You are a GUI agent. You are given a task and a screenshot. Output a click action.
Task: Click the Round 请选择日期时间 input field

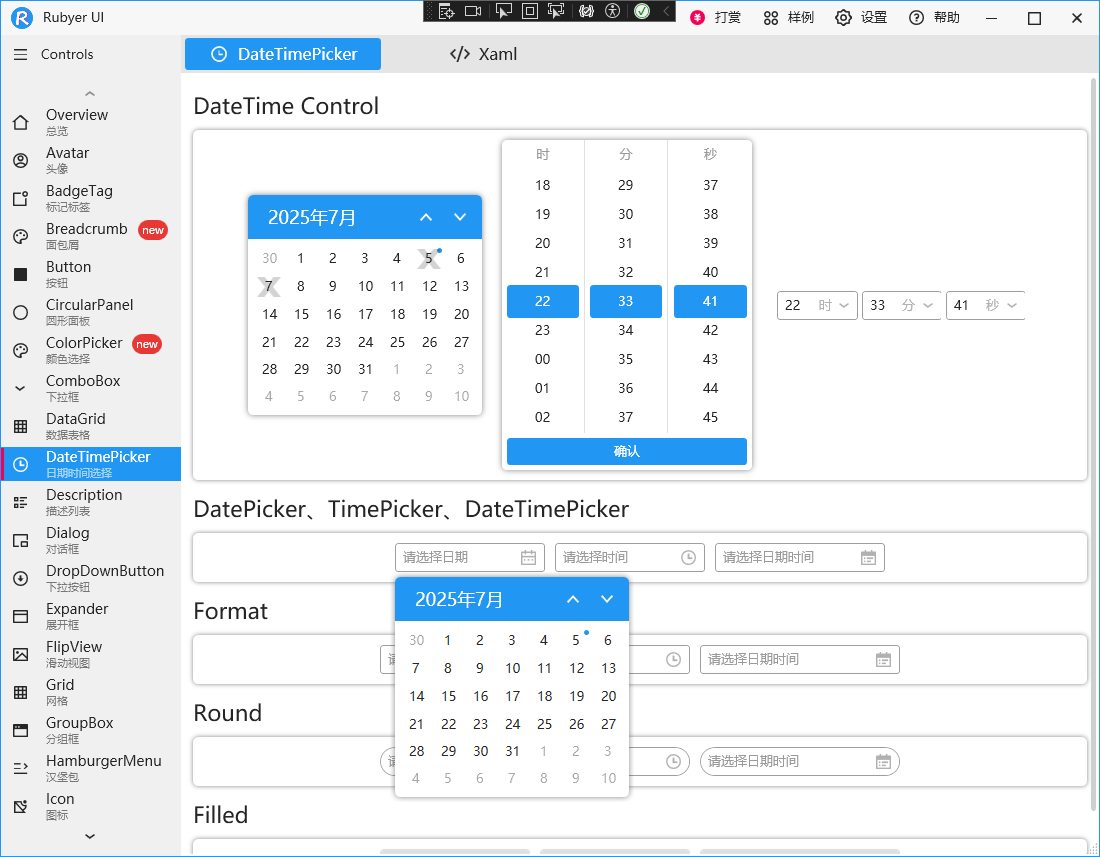pos(799,762)
